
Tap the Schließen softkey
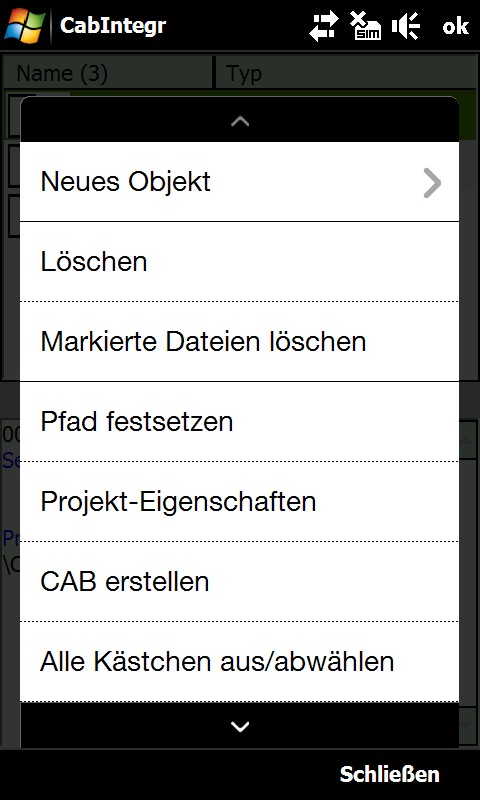click(x=390, y=774)
